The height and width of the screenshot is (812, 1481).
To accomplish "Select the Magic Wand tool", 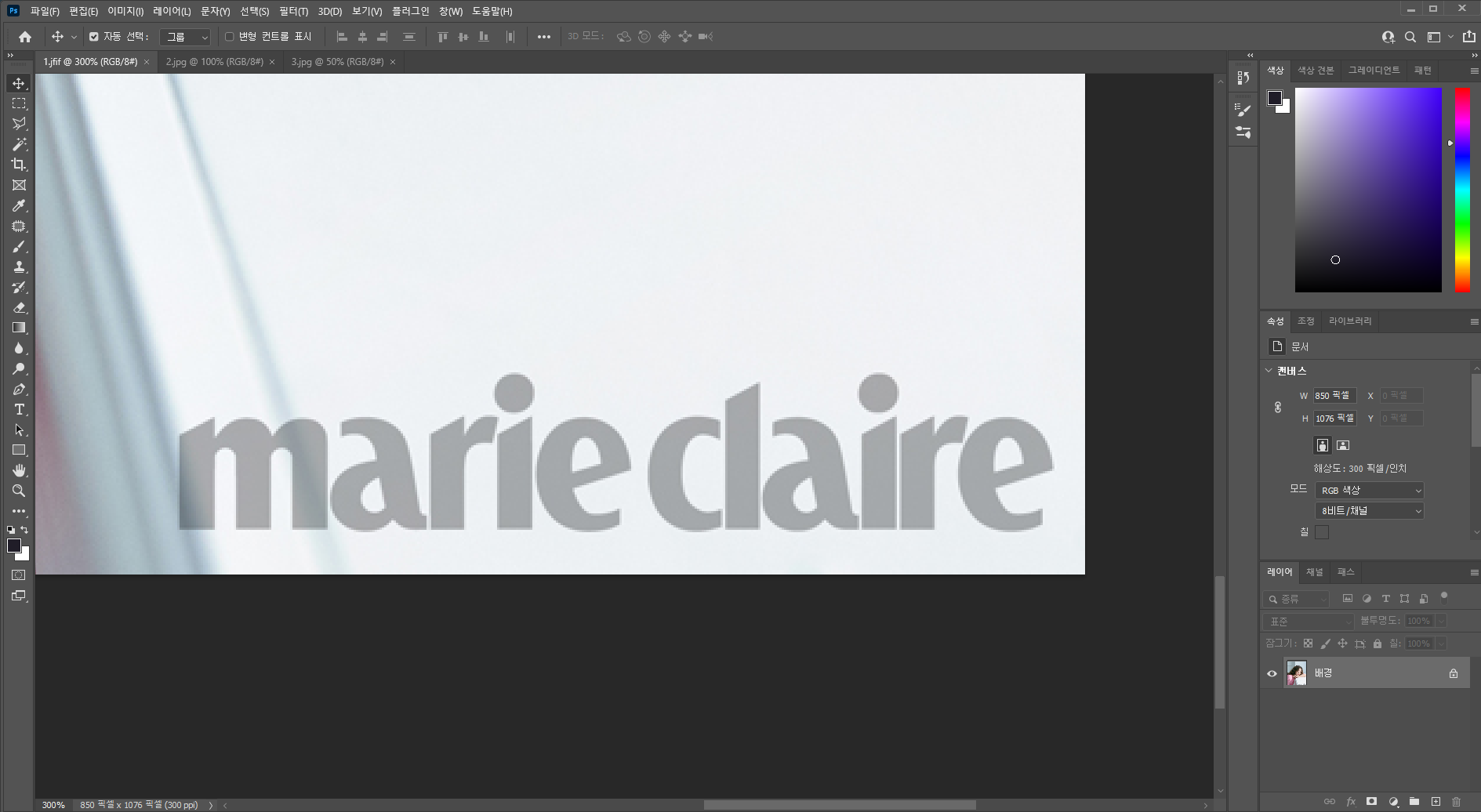I will click(19, 144).
